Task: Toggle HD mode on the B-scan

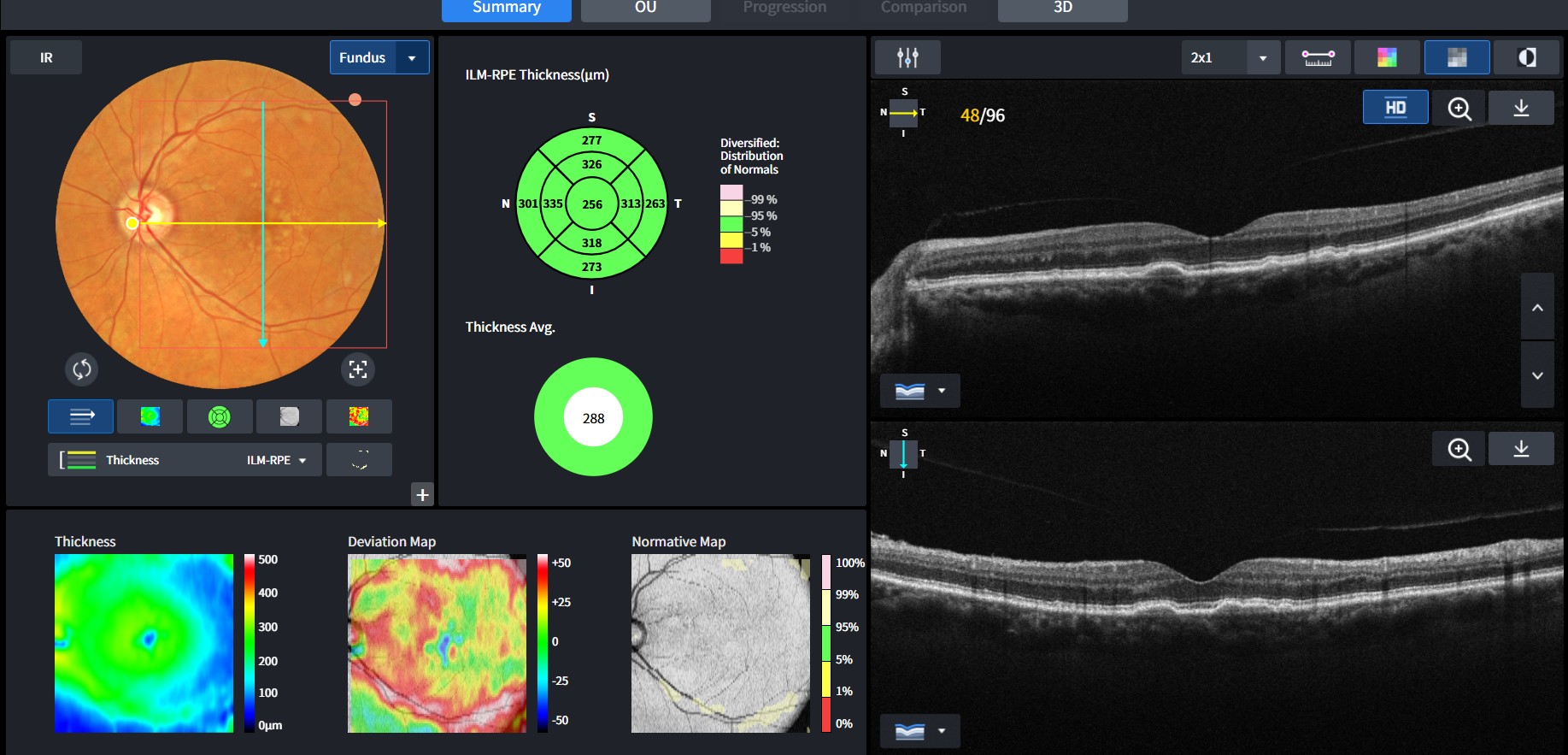Action: (1395, 108)
